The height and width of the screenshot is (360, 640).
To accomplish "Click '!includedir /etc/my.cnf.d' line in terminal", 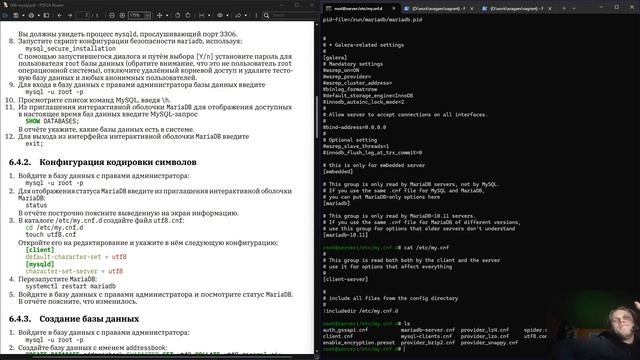I will [x=360, y=311].
